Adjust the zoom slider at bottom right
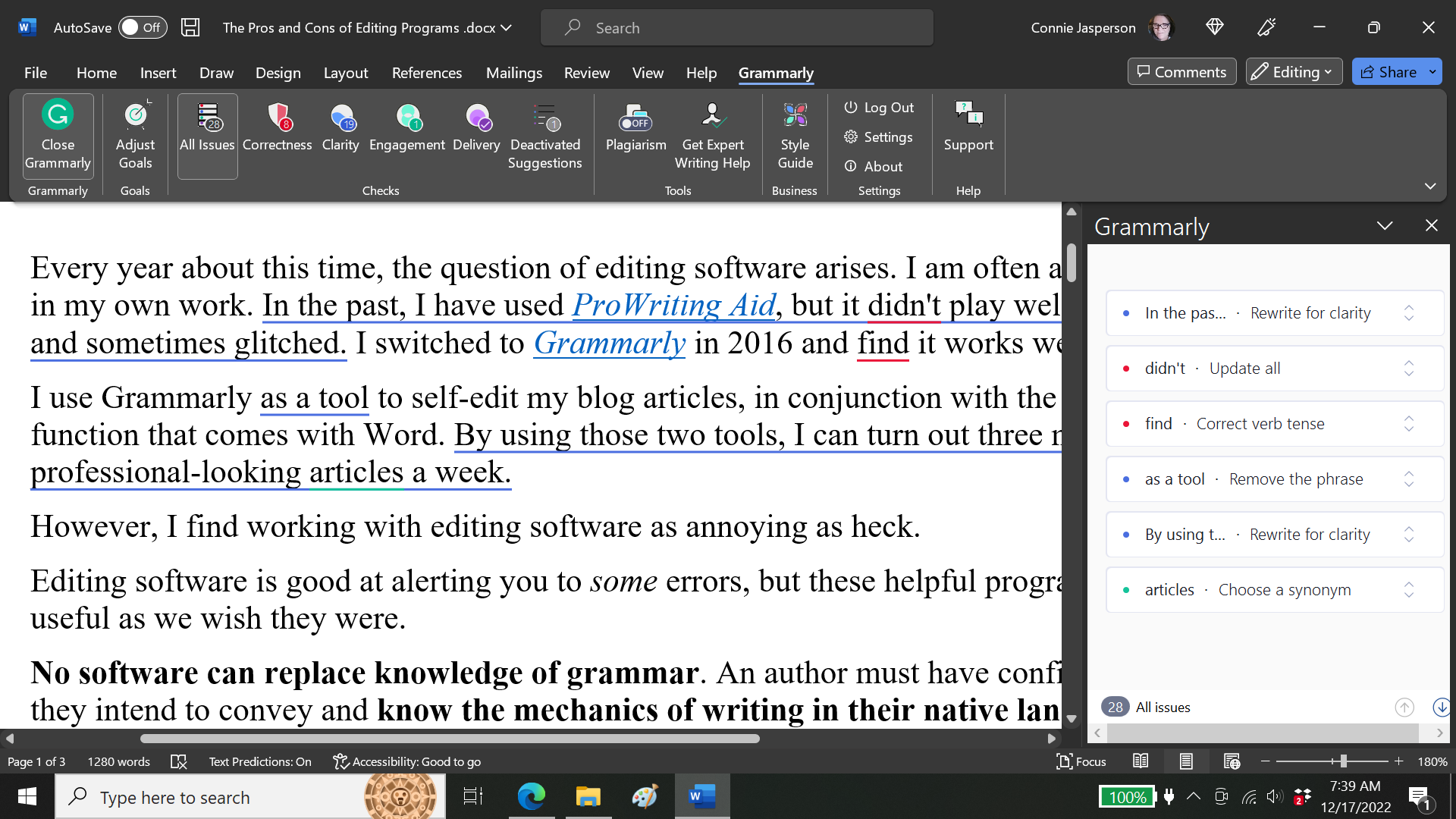The width and height of the screenshot is (1456, 819). coord(1342,761)
